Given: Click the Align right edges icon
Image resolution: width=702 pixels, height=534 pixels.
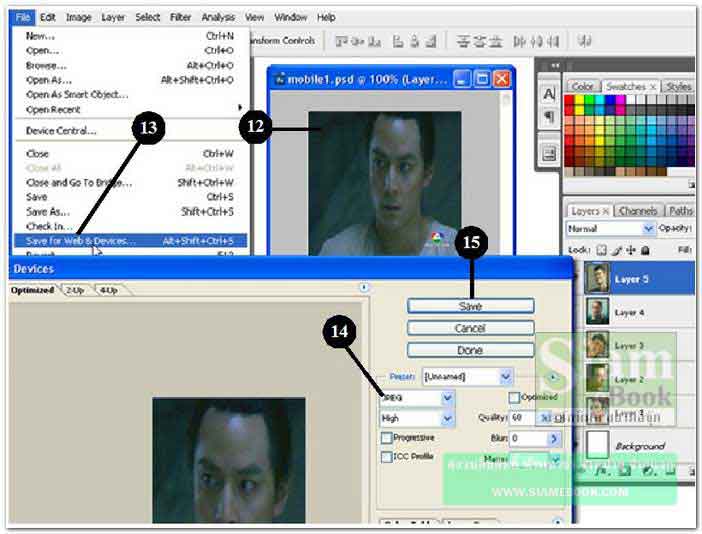Looking at the screenshot, I should (431, 42).
